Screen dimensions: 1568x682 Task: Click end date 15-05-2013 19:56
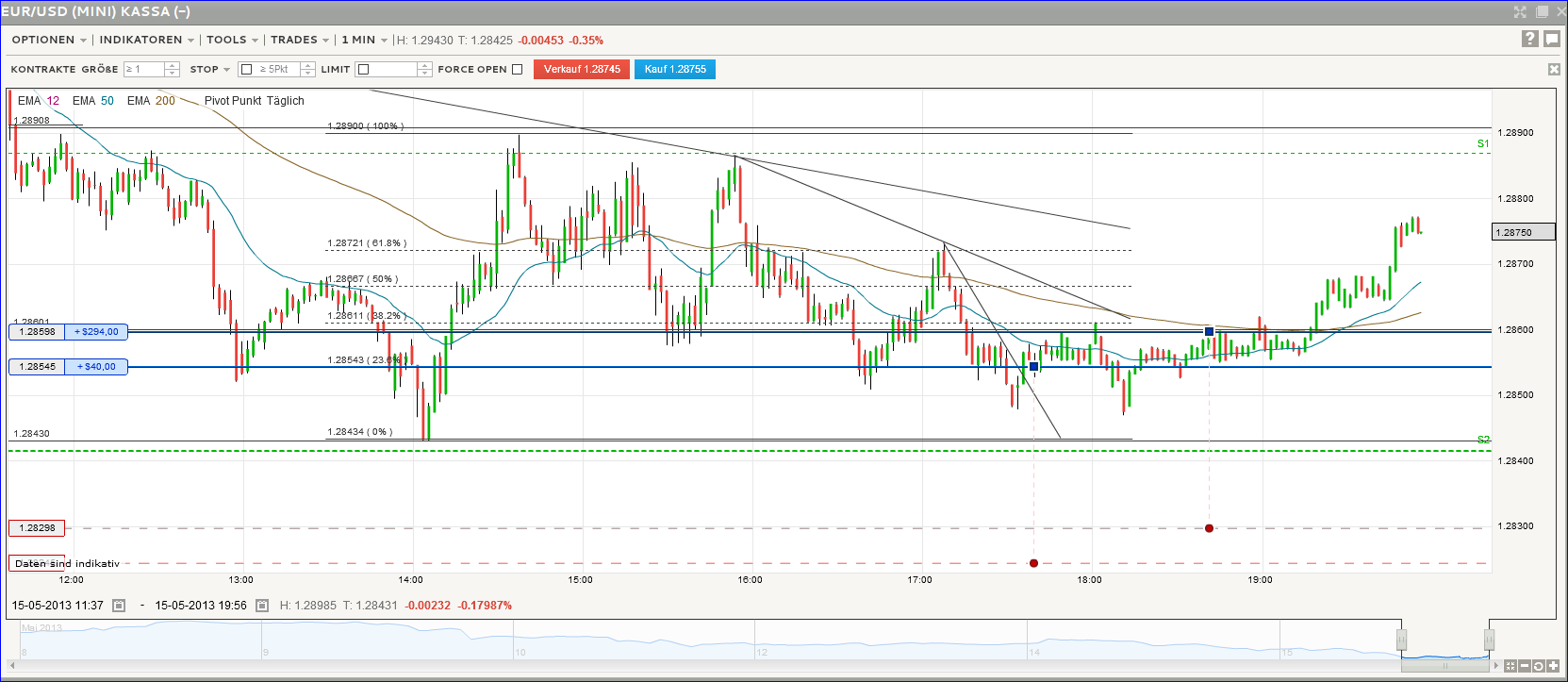point(201,606)
